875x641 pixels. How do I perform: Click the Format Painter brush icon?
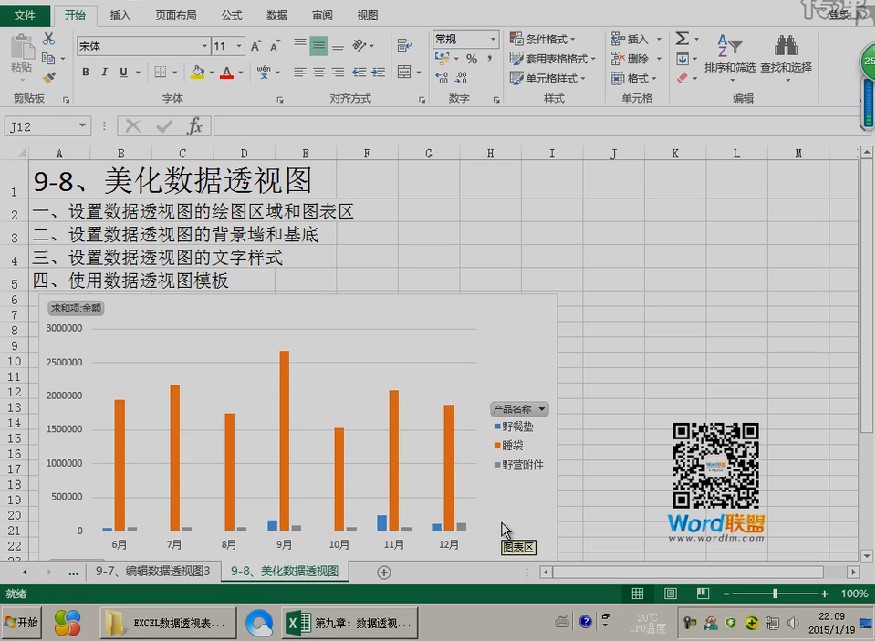point(49,78)
